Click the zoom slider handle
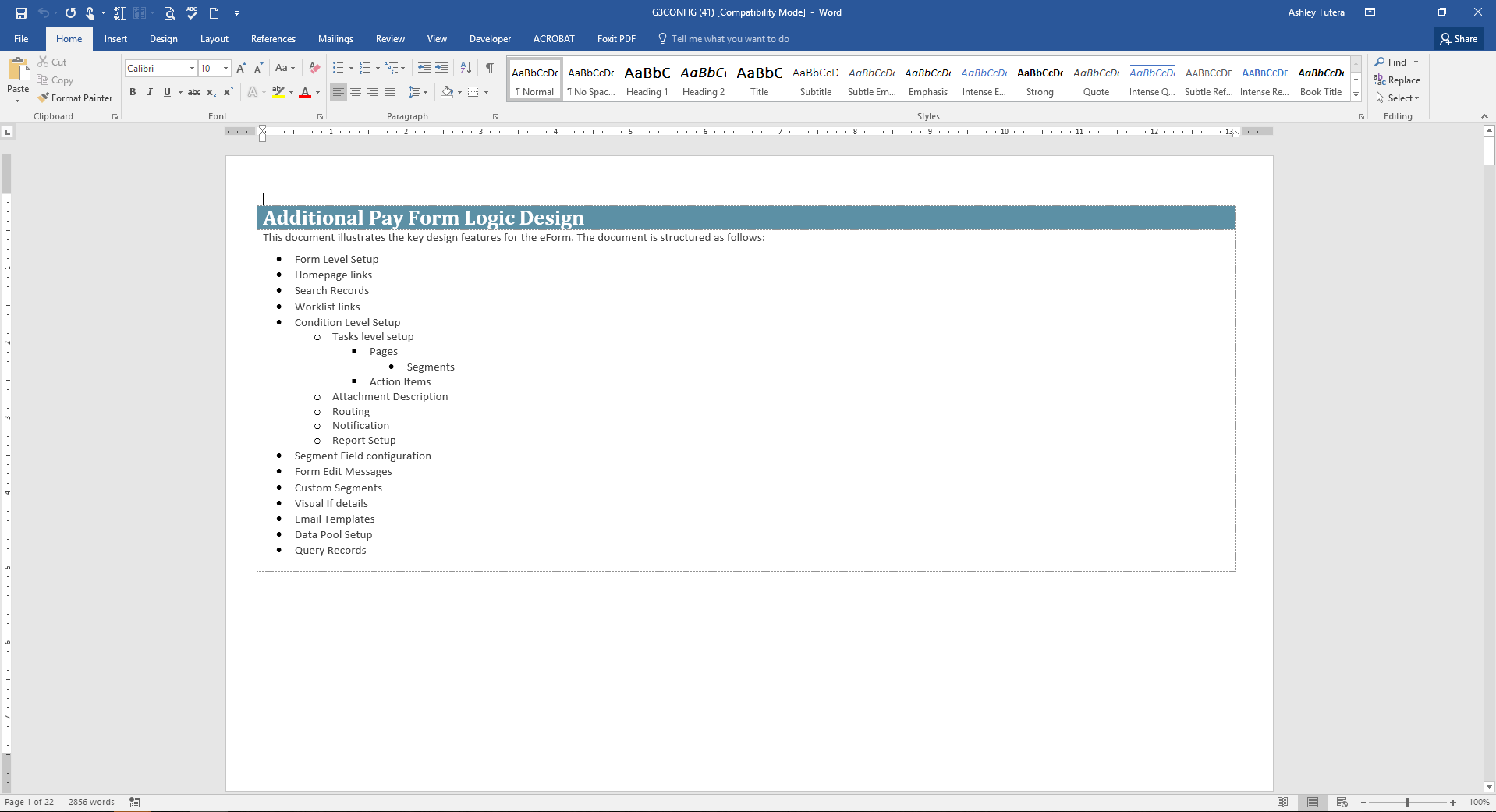 pyautogui.click(x=1408, y=803)
